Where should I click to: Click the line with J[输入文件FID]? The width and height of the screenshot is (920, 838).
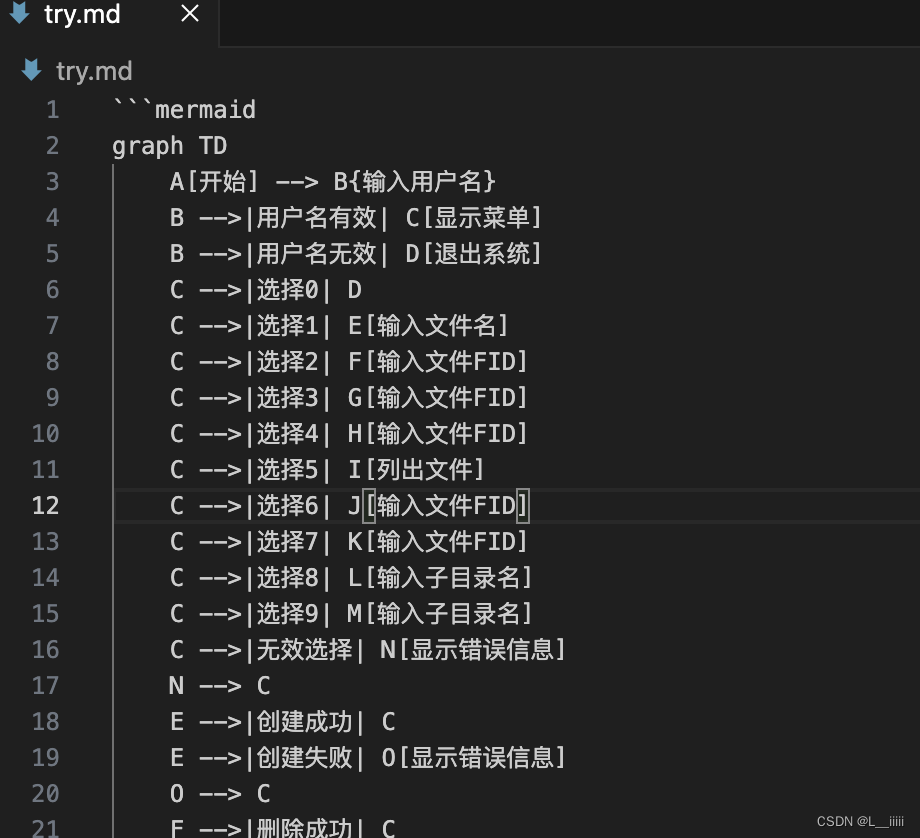pyautogui.click(x=349, y=505)
